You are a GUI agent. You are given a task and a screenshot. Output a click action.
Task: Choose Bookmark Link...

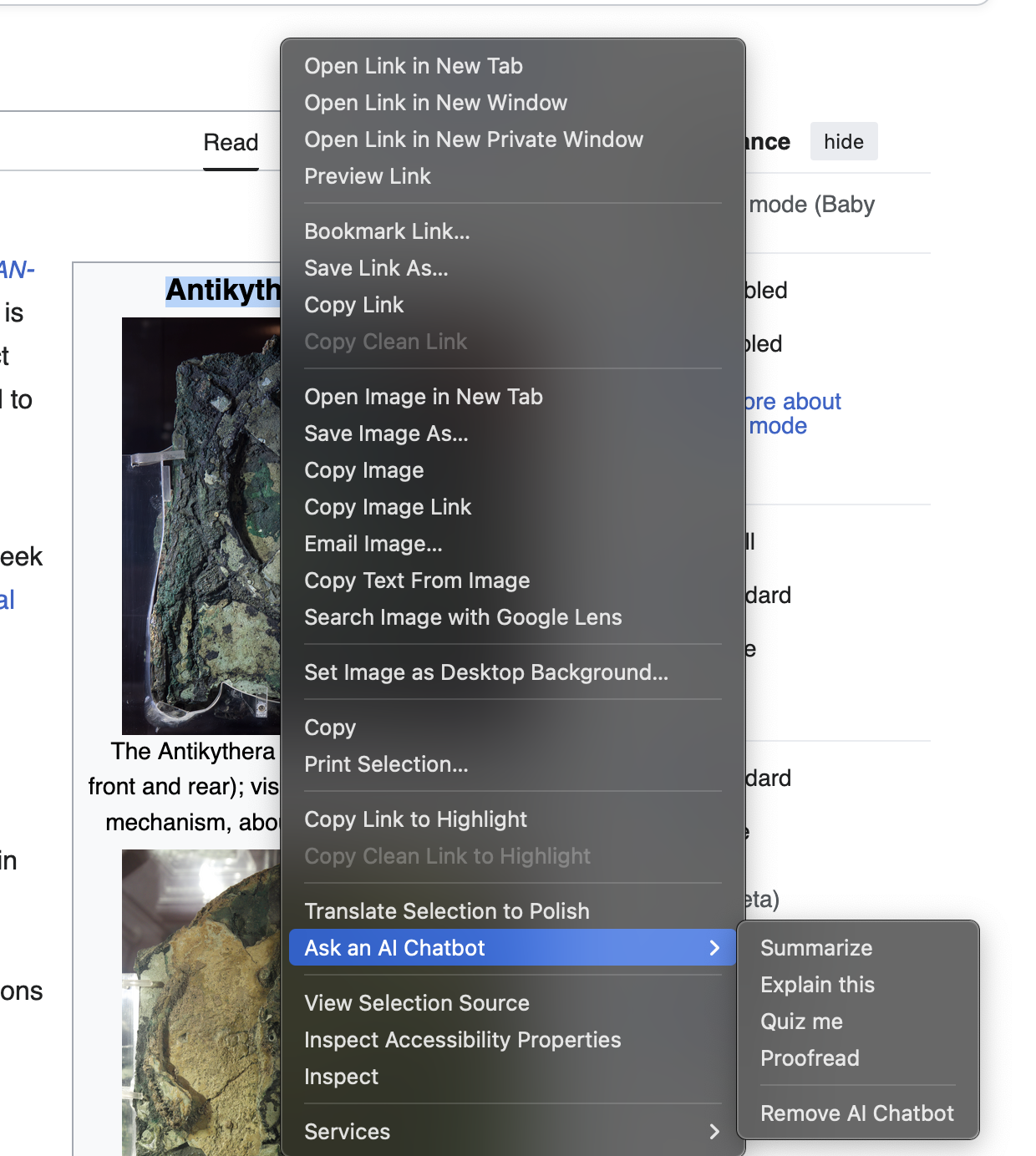(387, 231)
